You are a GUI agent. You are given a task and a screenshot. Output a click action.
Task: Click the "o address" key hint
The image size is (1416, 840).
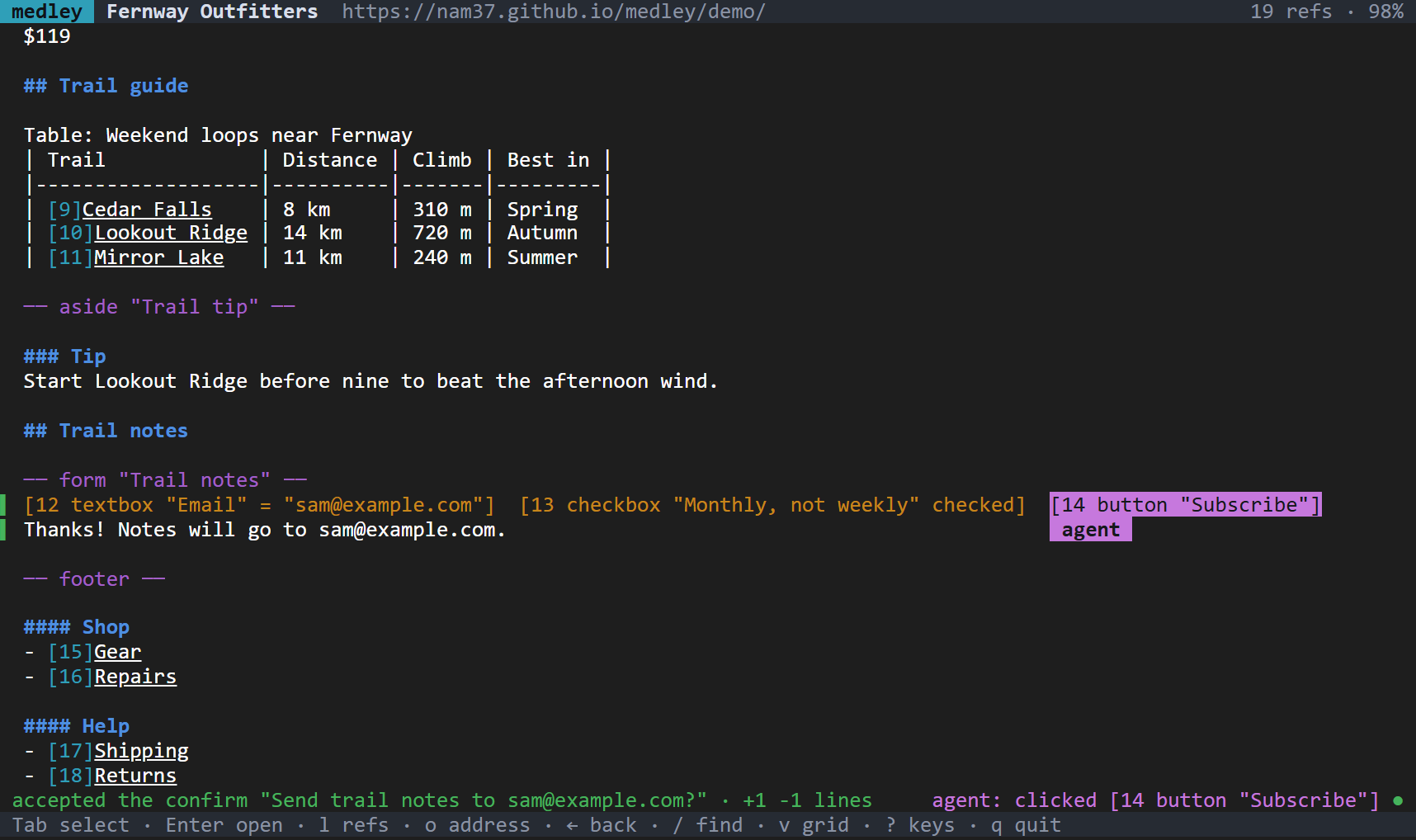478,825
